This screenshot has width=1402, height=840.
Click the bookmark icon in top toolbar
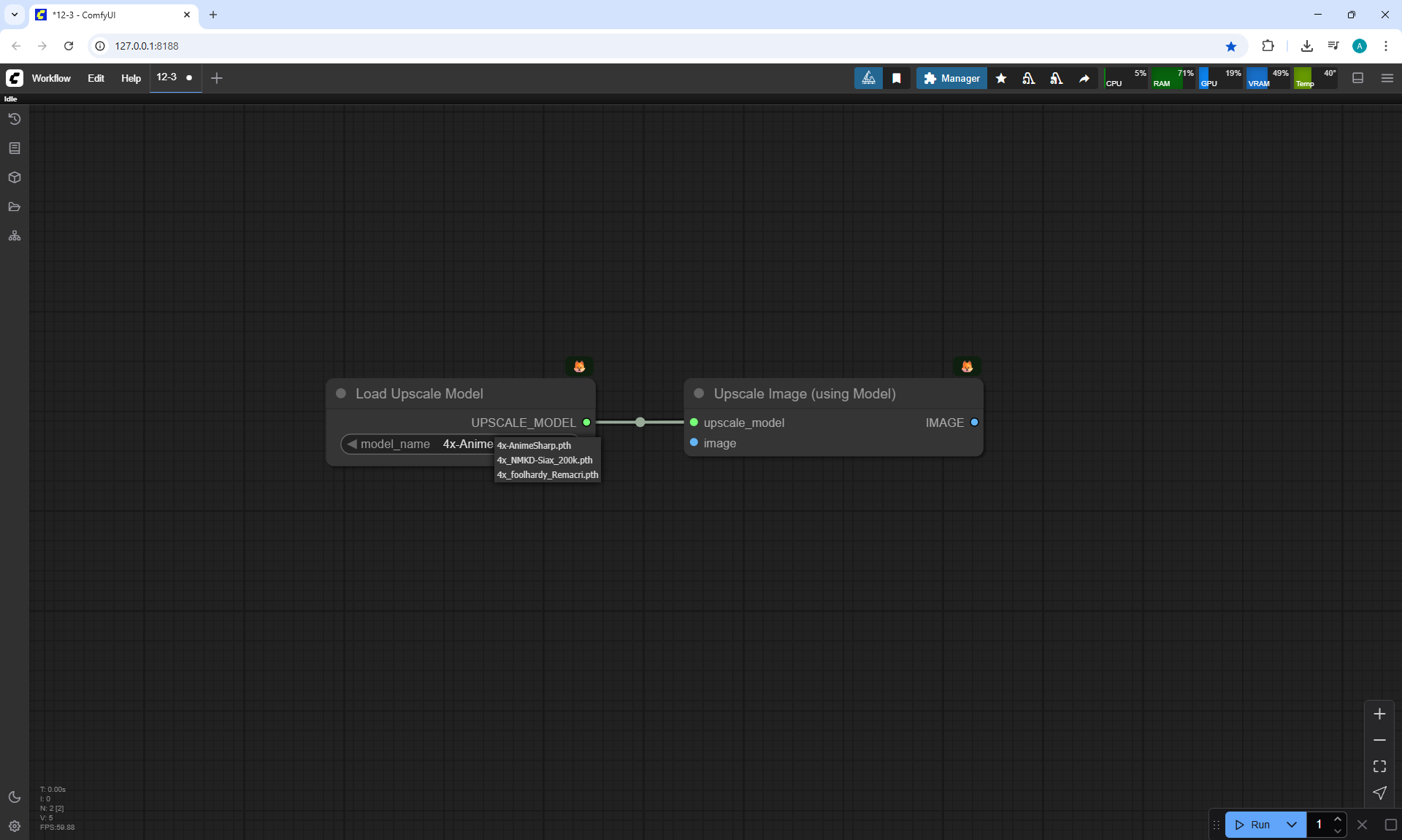click(x=897, y=78)
